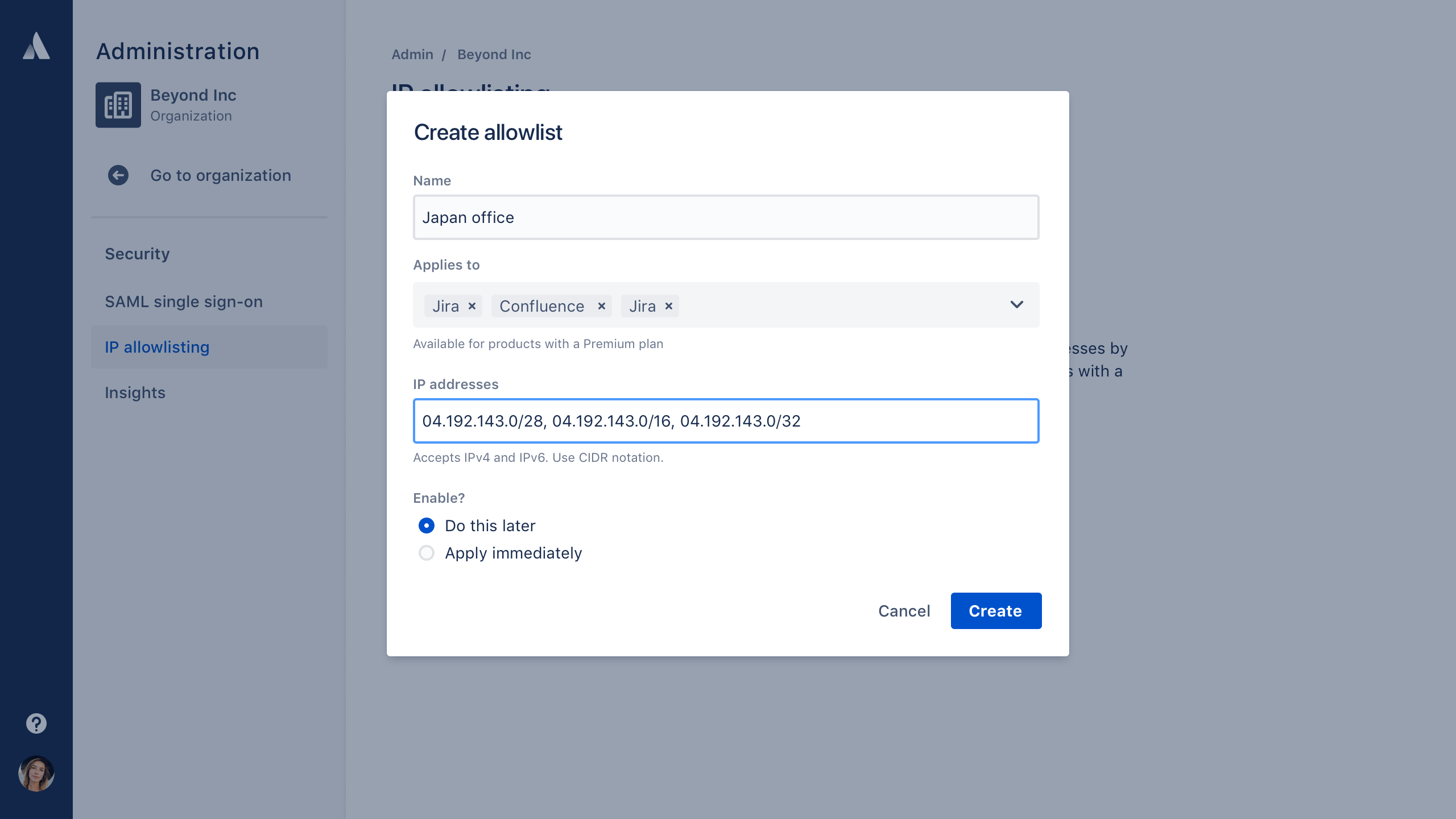Click the IP allowlisting sidebar icon
This screenshot has height=819, width=1456.
coord(156,347)
